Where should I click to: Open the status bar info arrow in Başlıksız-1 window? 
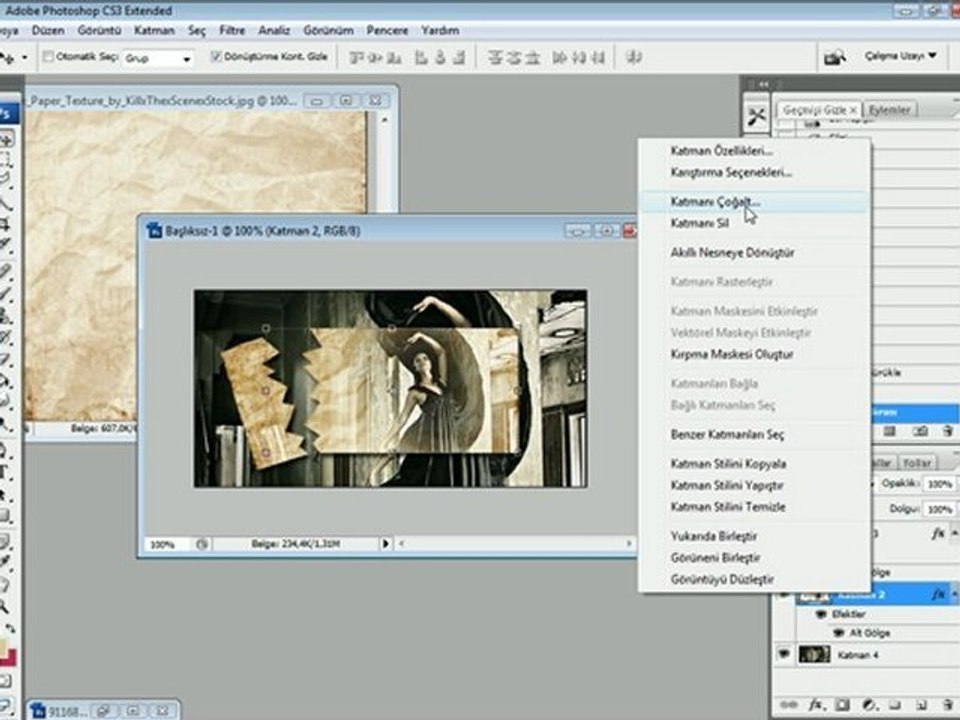pyautogui.click(x=386, y=544)
